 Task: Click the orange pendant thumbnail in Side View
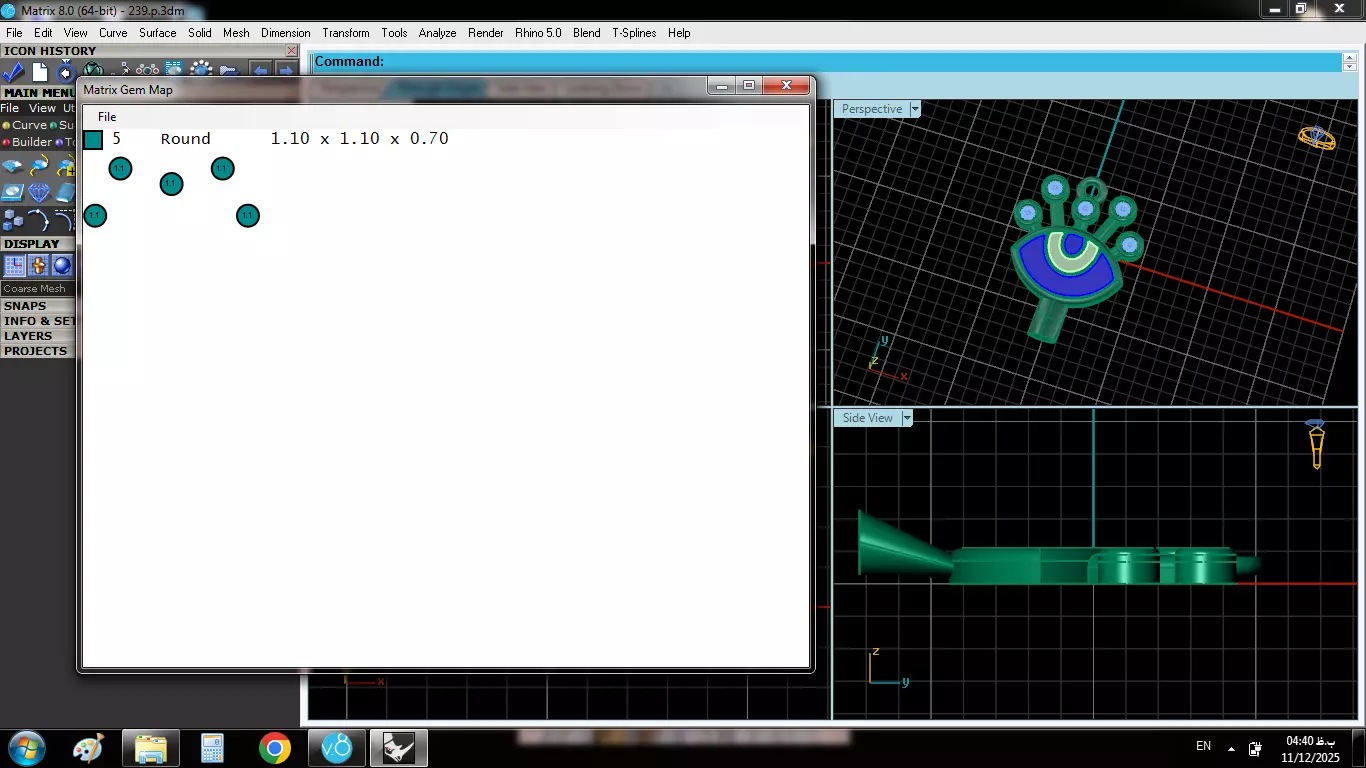1317,444
